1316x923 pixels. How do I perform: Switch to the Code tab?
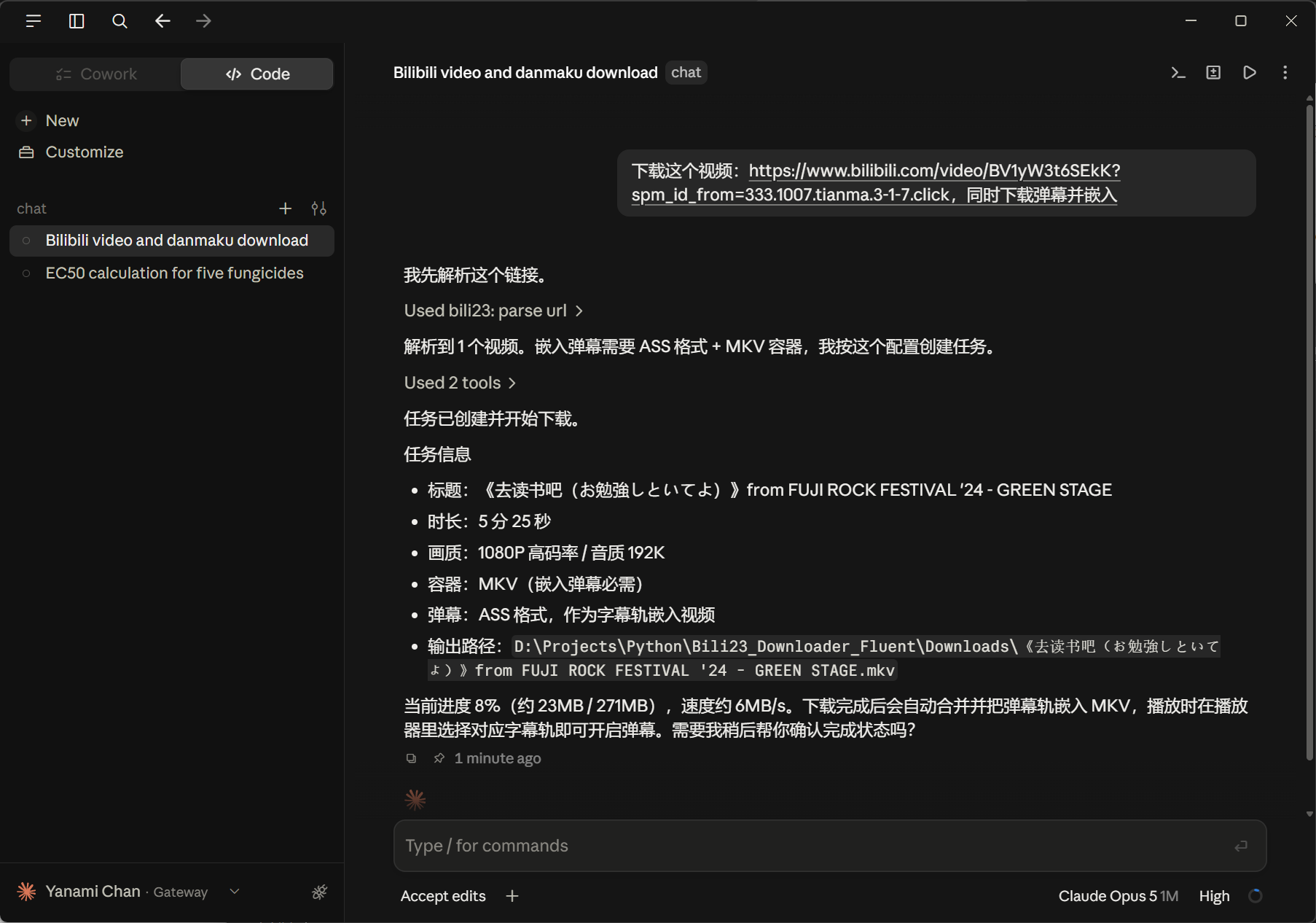257,74
